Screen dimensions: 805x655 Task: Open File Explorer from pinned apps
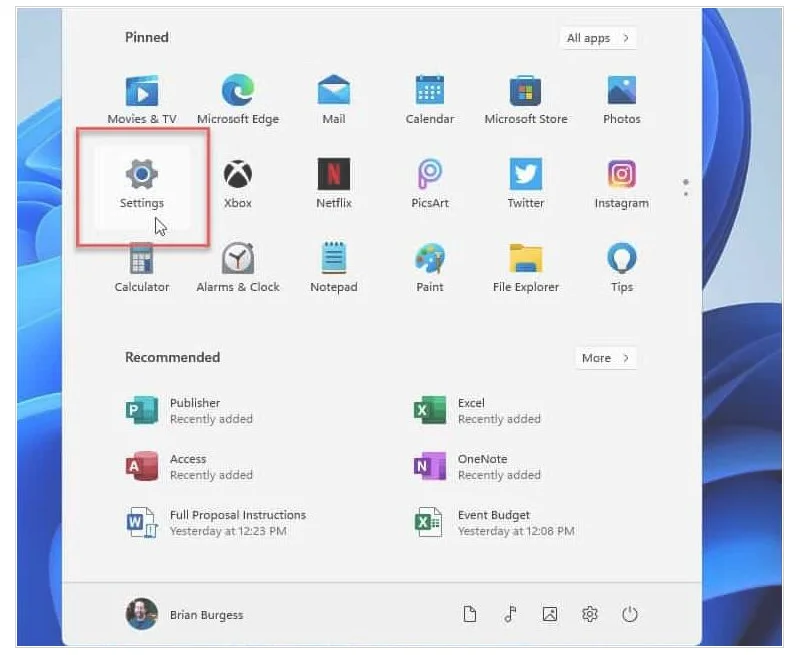pyautogui.click(x=525, y=267)
